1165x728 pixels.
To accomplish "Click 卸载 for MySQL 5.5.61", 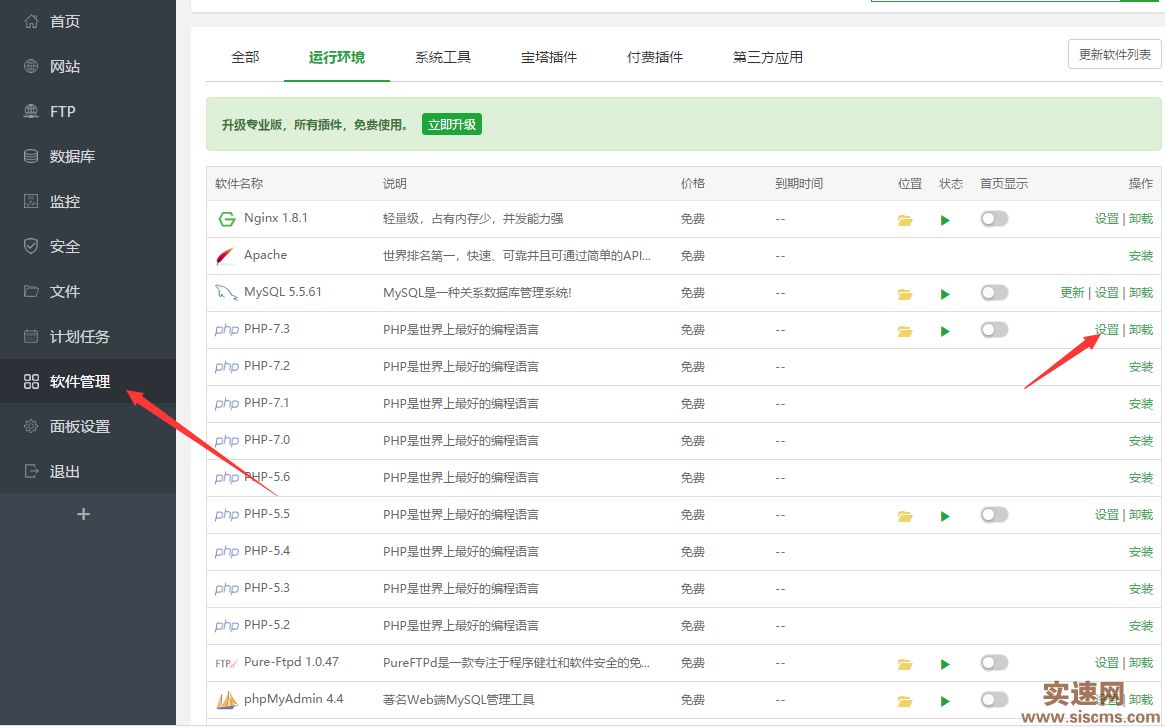I will click(1141, 293).
